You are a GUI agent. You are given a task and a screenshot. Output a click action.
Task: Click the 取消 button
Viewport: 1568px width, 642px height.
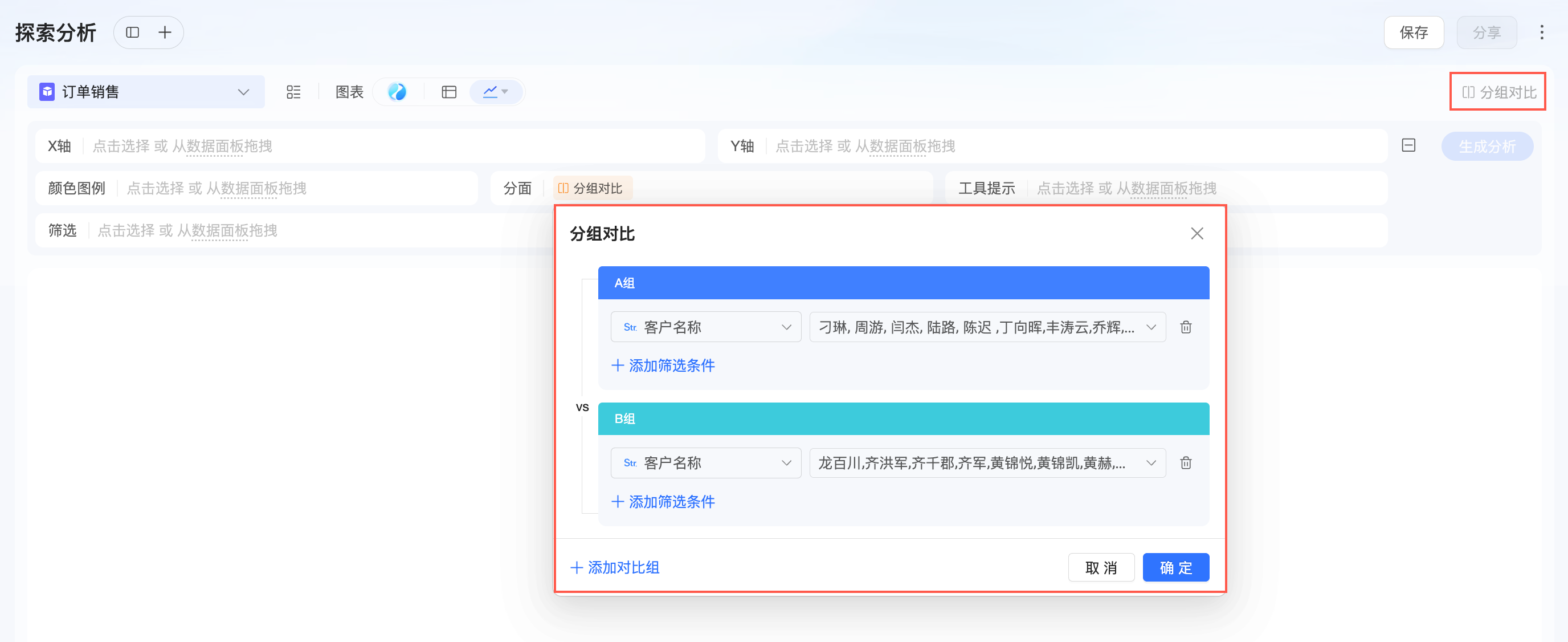click(1101, 568)
